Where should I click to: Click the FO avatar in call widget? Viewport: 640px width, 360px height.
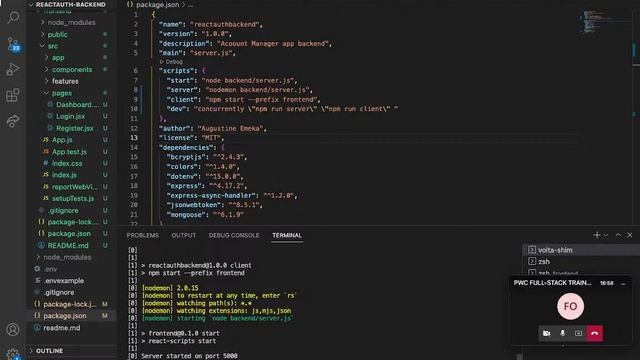pyautogui.click(x=570, y=306)
